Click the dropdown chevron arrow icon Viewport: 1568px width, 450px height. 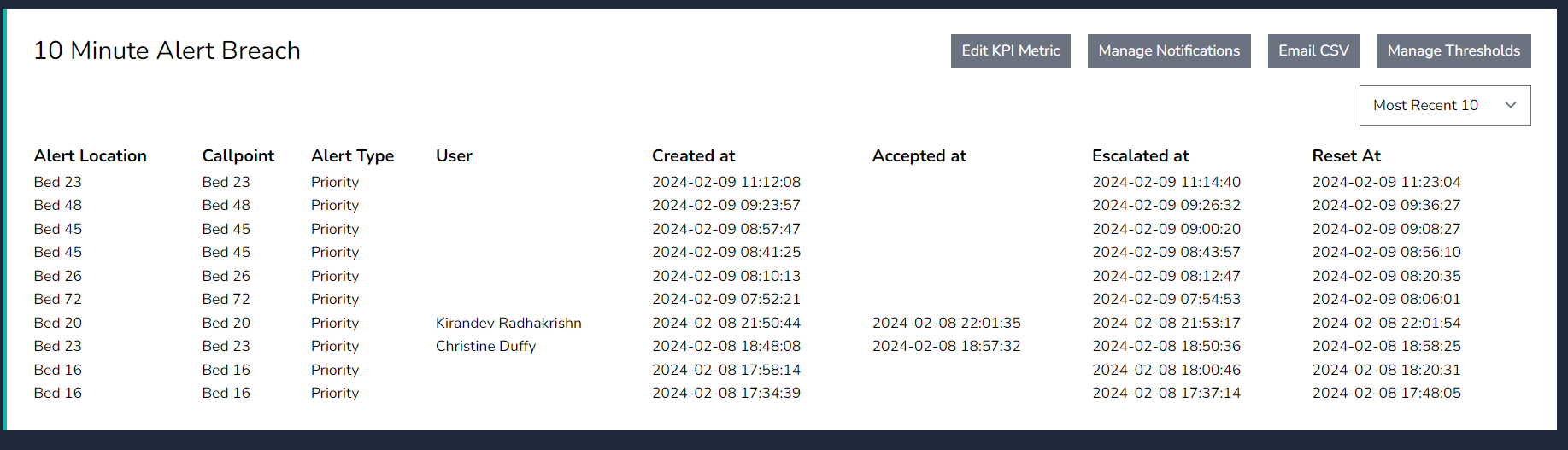point(1510,105)
